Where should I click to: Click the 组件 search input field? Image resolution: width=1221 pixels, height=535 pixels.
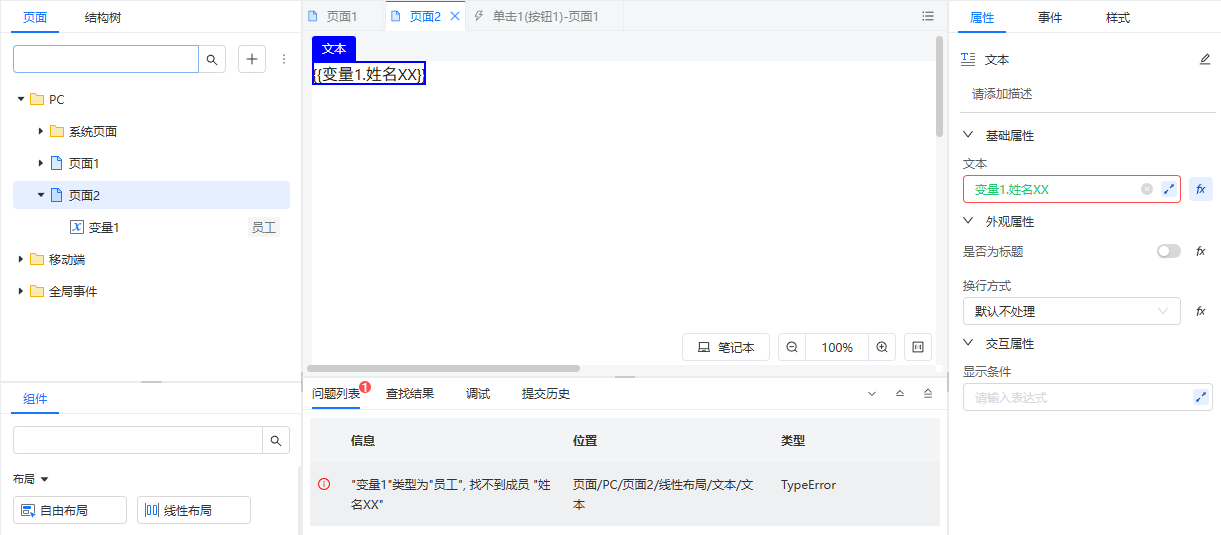pyautogui.click(x=138, y=440)
